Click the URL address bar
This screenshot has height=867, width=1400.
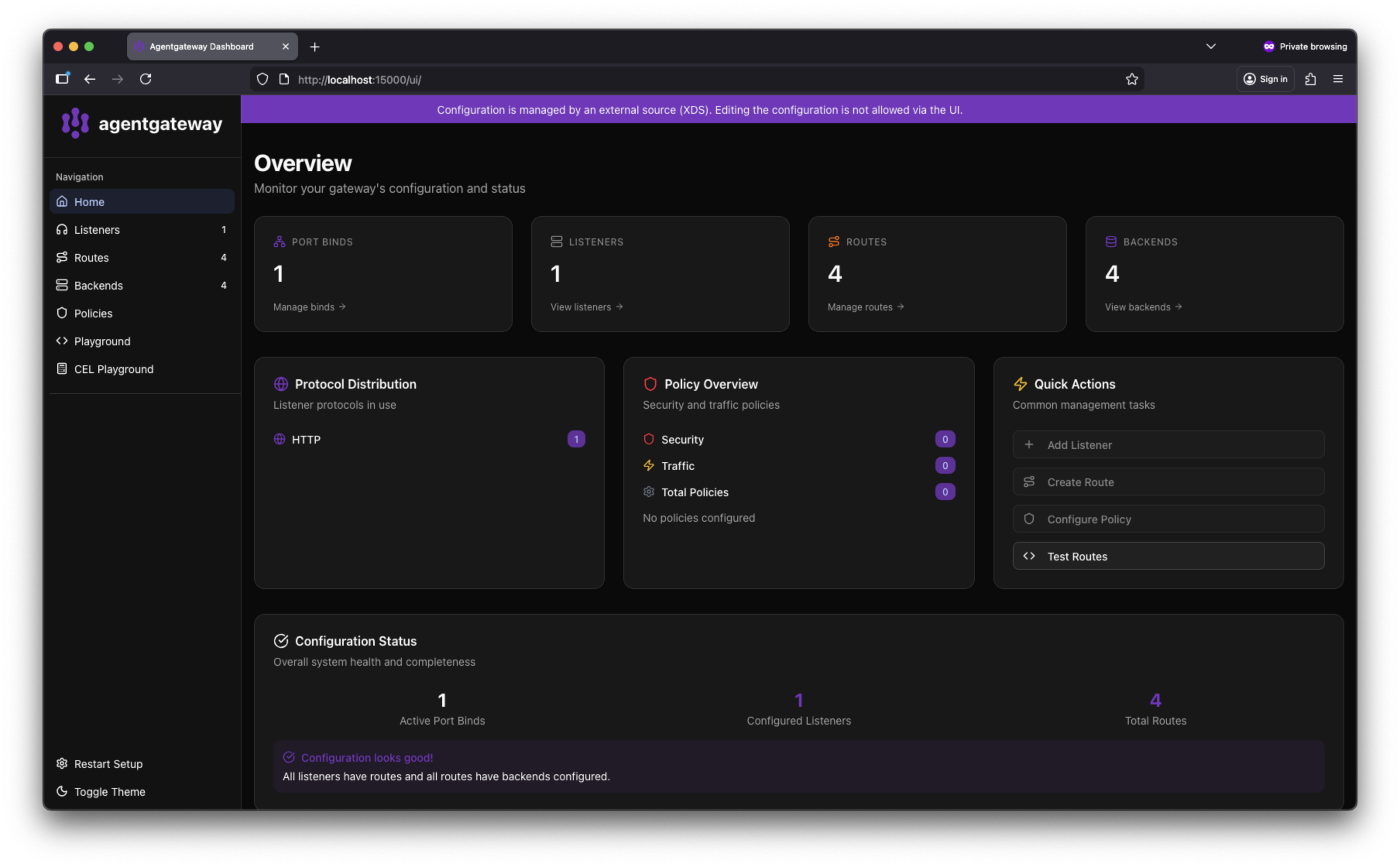[688, 80]
